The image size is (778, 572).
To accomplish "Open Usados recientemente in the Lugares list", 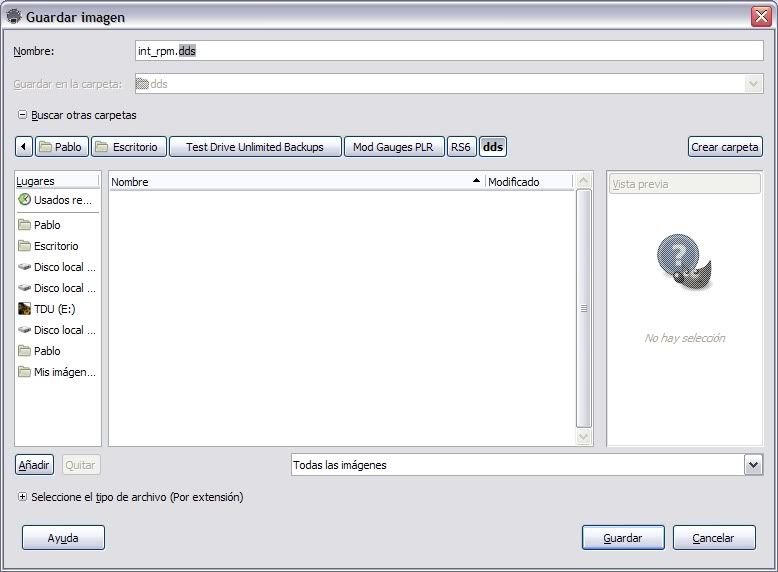I will (x=57, y=200).
